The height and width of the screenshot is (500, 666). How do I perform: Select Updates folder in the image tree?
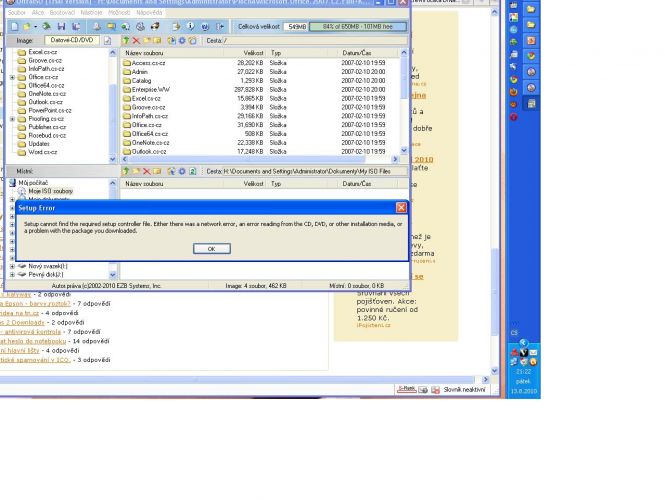click(x=39, y=144)
